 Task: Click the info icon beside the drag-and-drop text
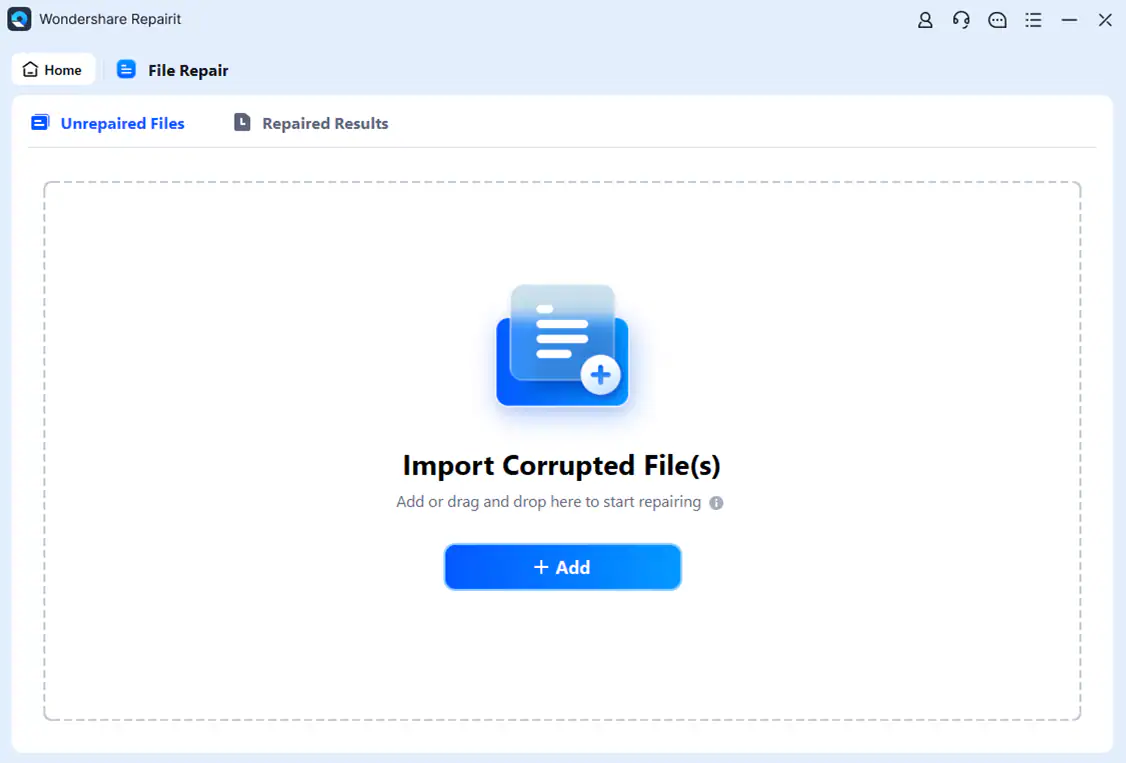tap(716, 502)
